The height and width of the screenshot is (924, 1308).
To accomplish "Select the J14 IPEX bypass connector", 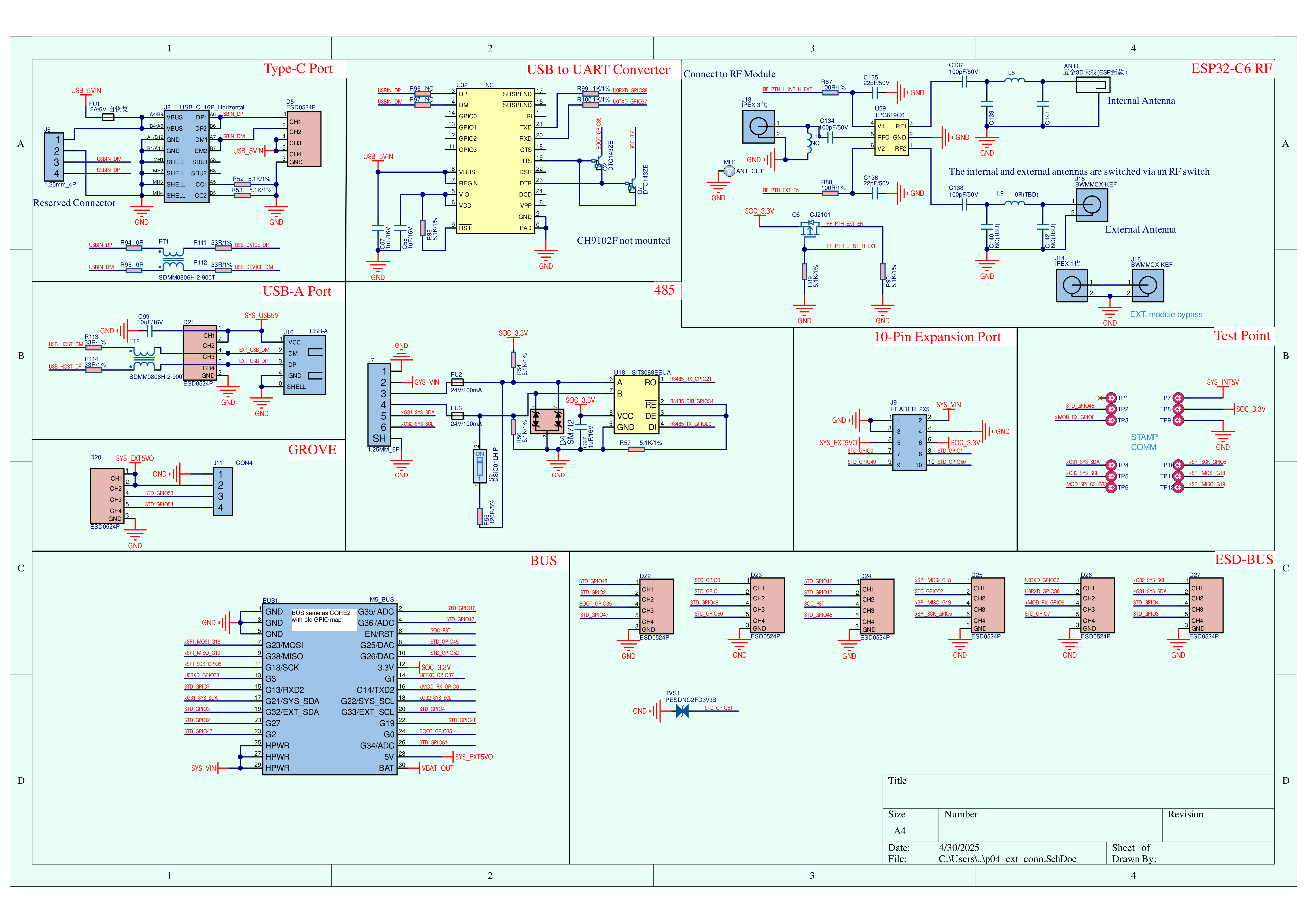I will [1072, 285].
